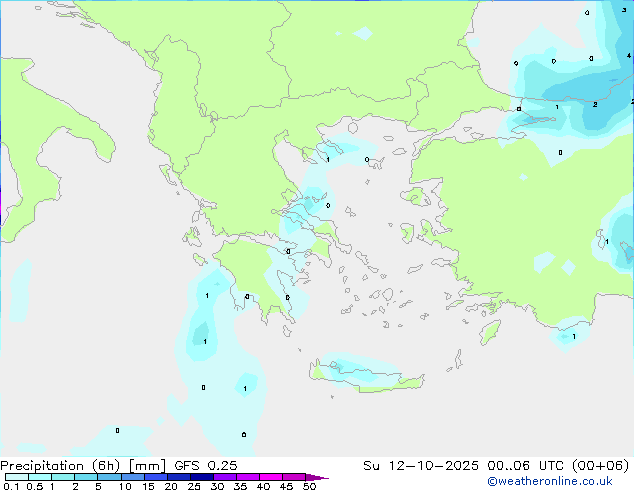Select the 10–15 mm legend color swatch
634x490 pixels.
click(x=133, y=477)
